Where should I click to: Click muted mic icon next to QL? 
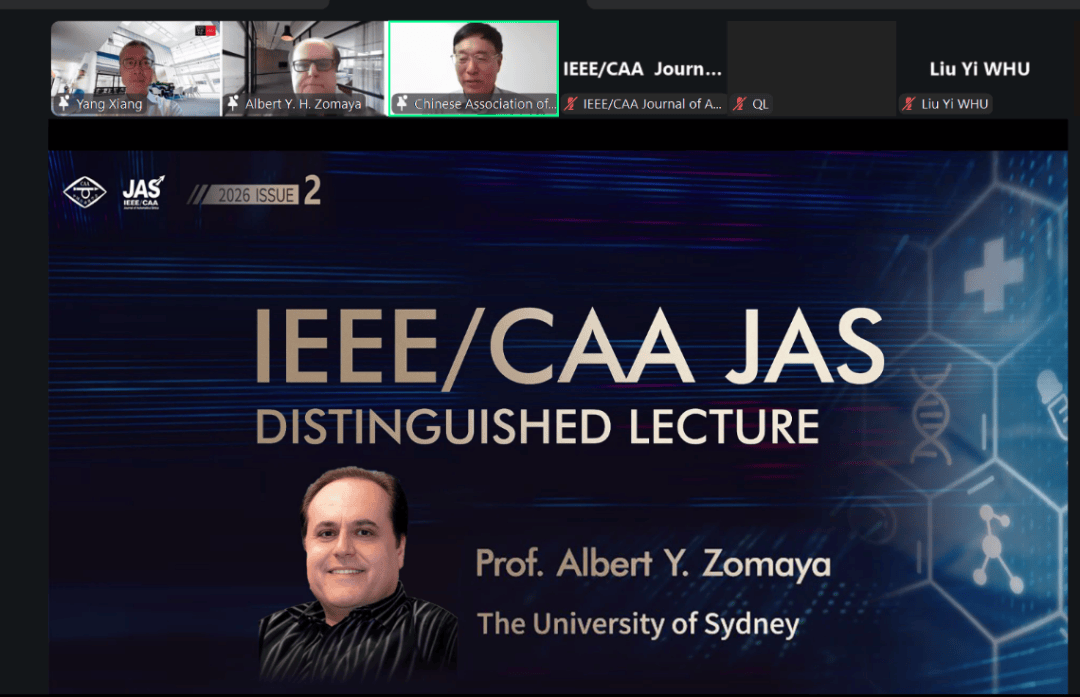click(740, 104)
